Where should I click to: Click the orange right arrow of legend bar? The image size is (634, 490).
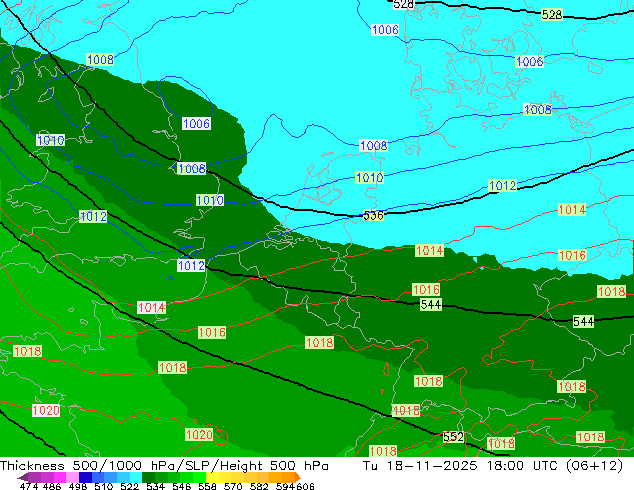point(298,477)
